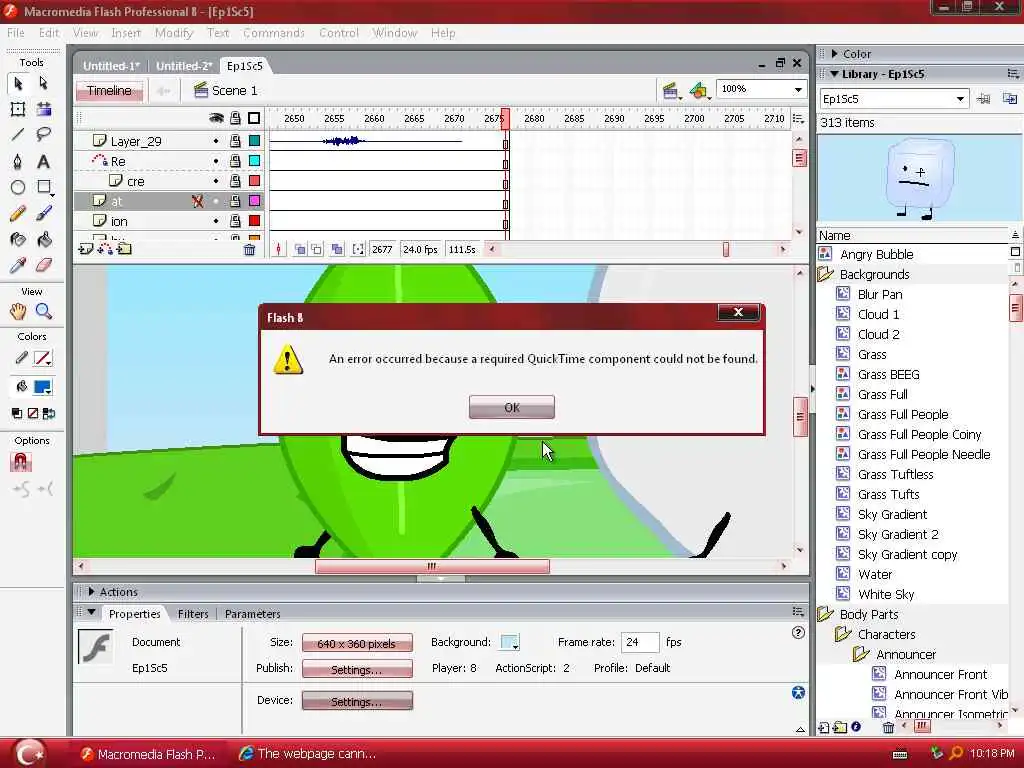Select the Zoom magnifier tool
The height and width of the screenshot is (768, 1024).
pos(44,312)
